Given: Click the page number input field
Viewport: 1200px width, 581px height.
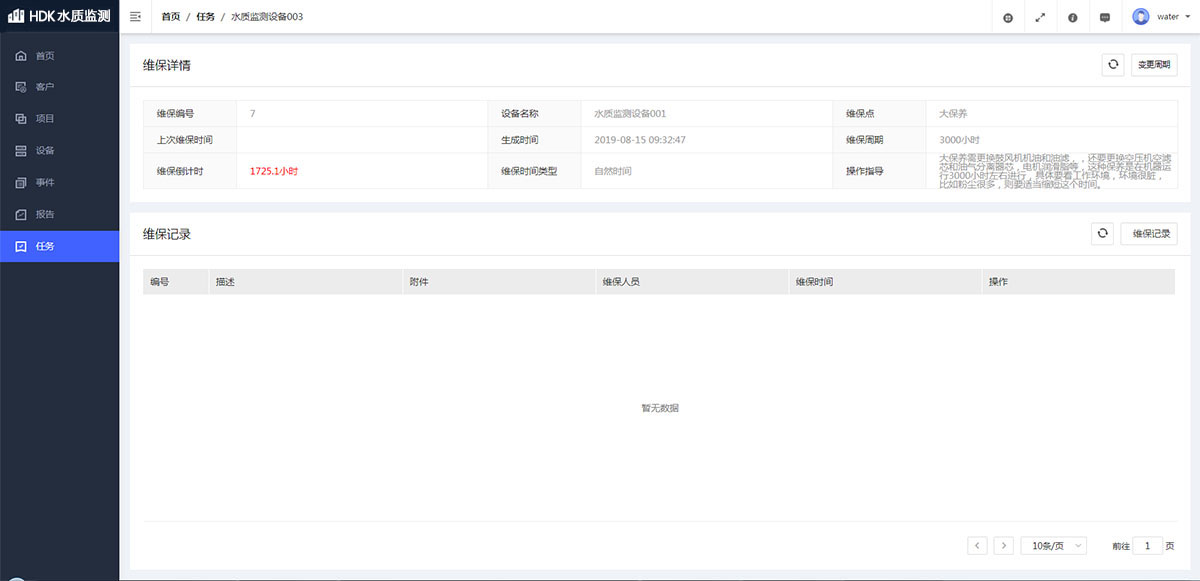Looking at the screenshot, I should pos(1147,546).
